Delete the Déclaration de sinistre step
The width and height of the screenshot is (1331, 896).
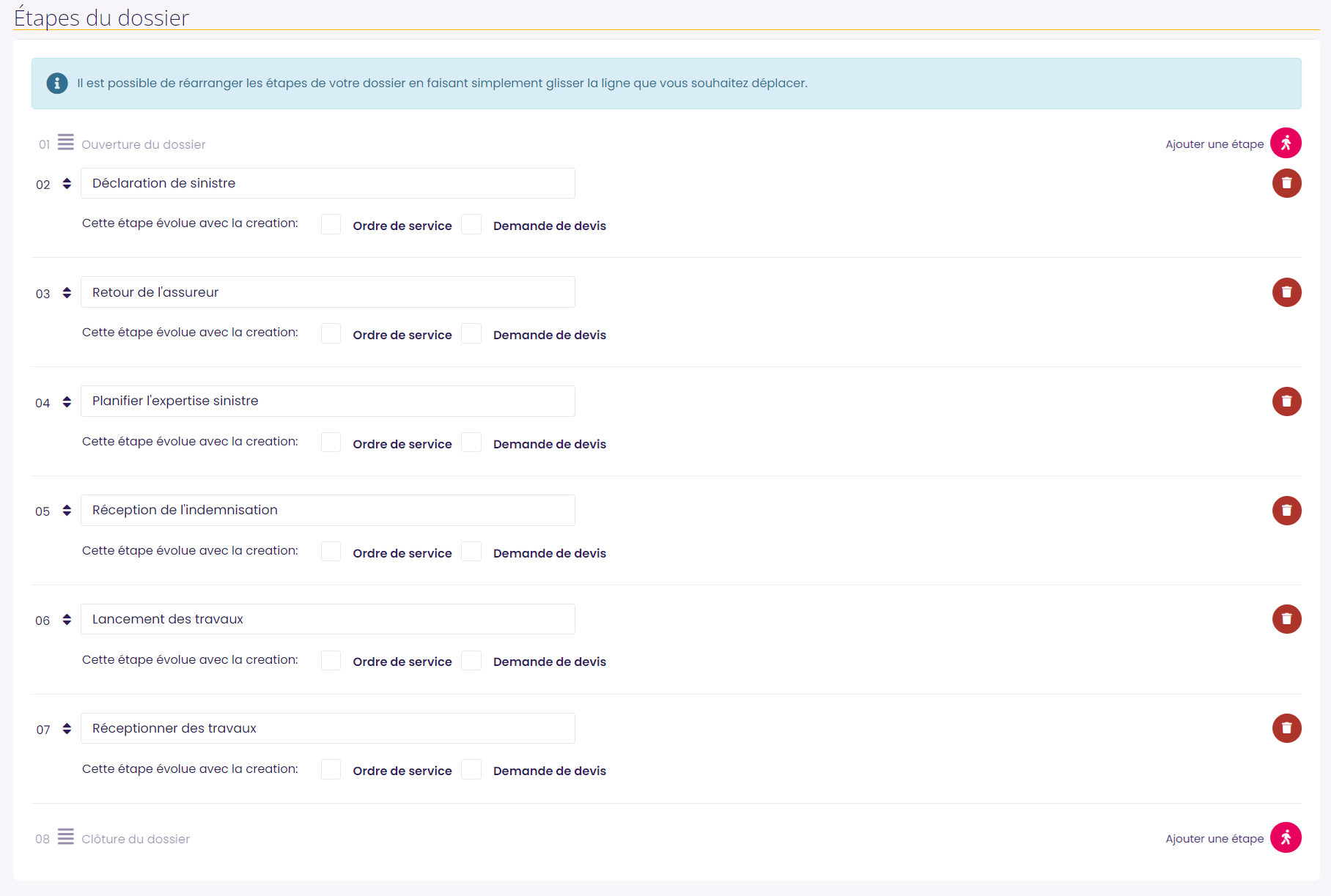click(x=1286, y=183)
